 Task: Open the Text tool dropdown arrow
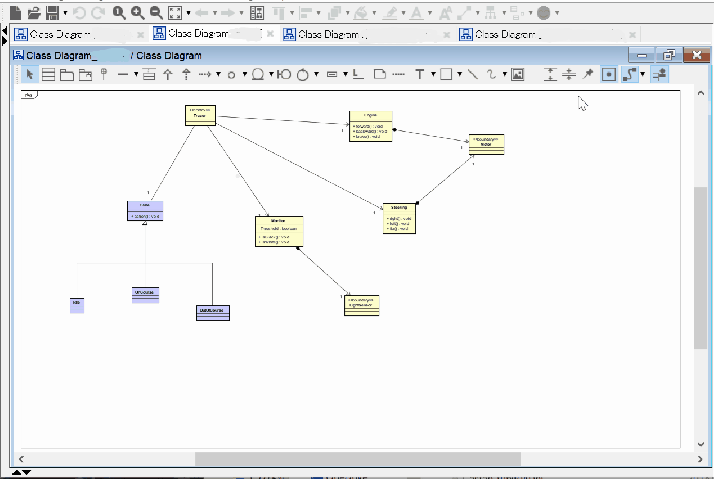click(x=432, y=74)
